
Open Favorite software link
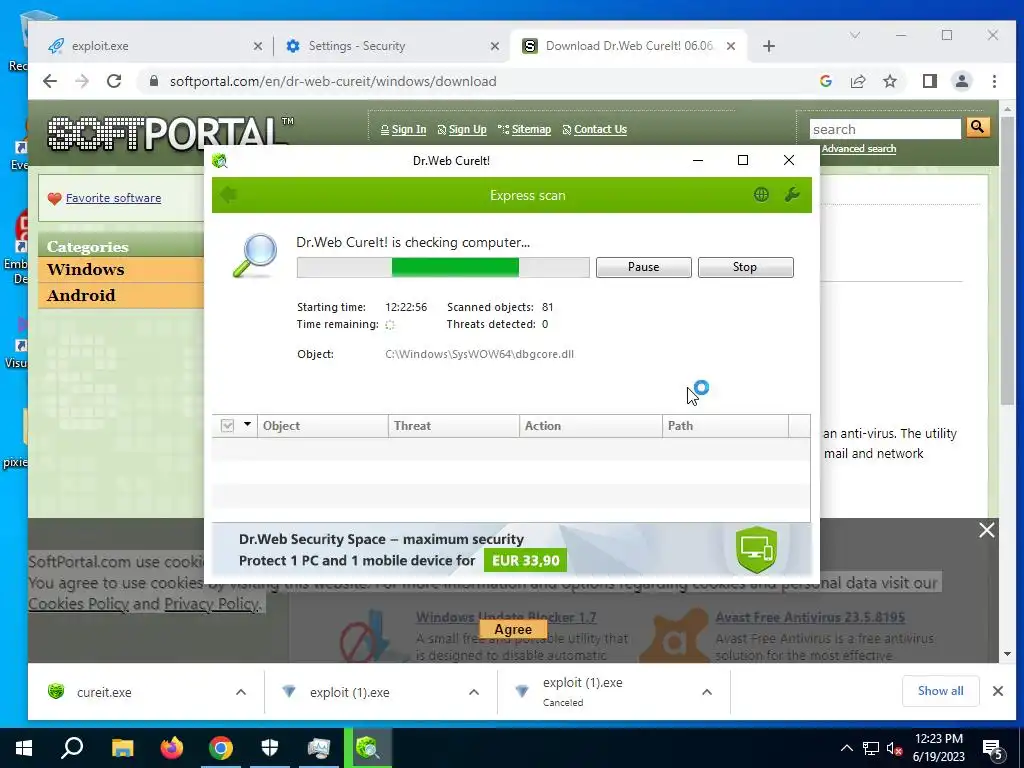[x=114, y=198]
